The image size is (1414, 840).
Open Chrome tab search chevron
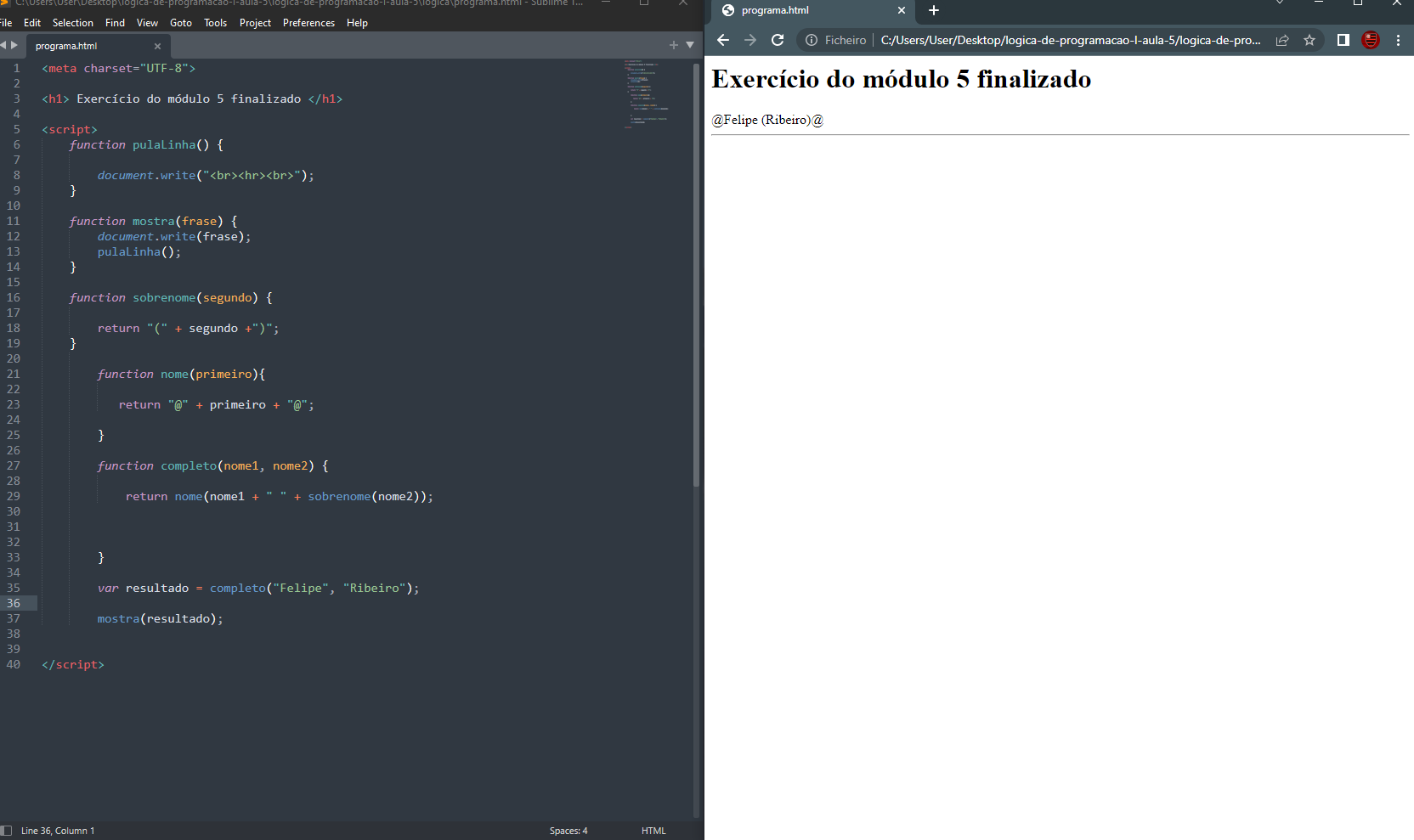pyautogui.click(x=1280, y=3)
